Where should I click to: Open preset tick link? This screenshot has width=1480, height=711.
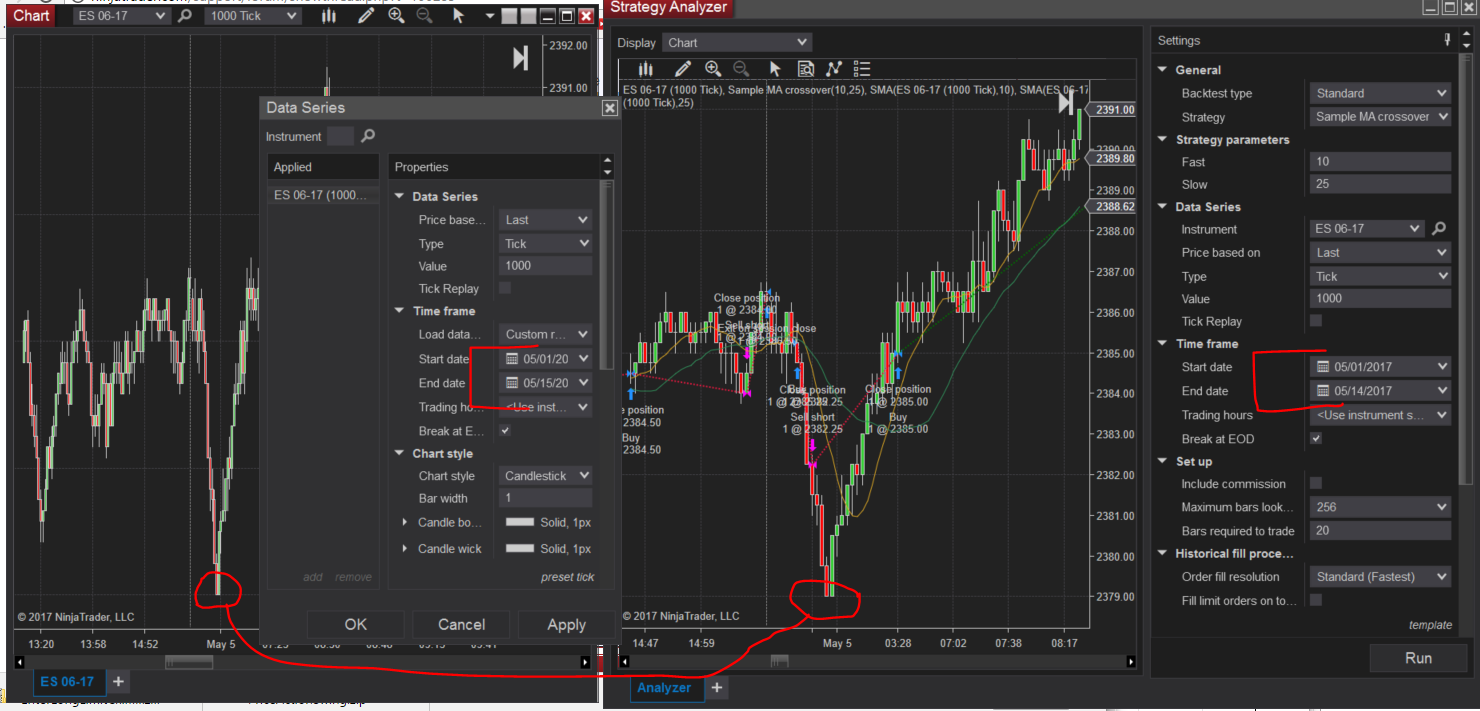click(567, 577)
